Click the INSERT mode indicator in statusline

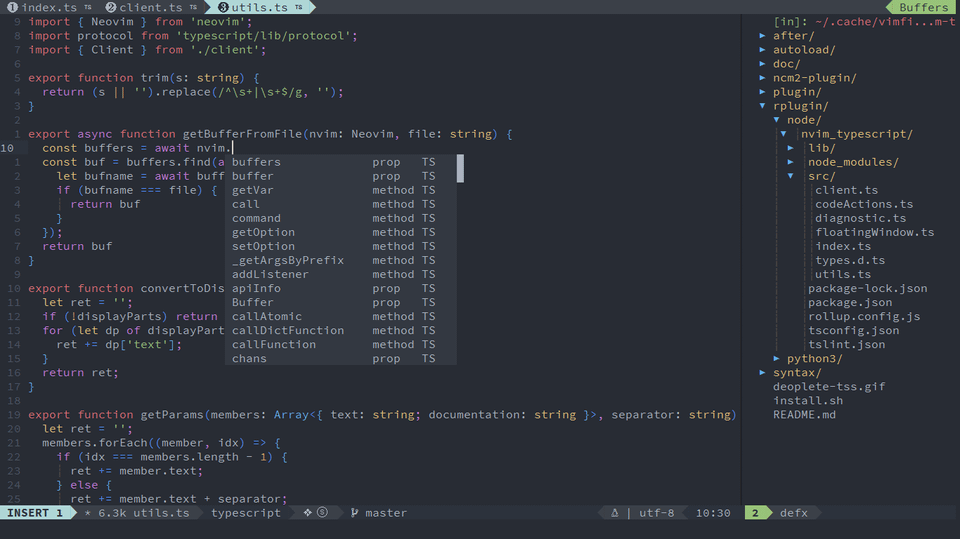[36, 513]
